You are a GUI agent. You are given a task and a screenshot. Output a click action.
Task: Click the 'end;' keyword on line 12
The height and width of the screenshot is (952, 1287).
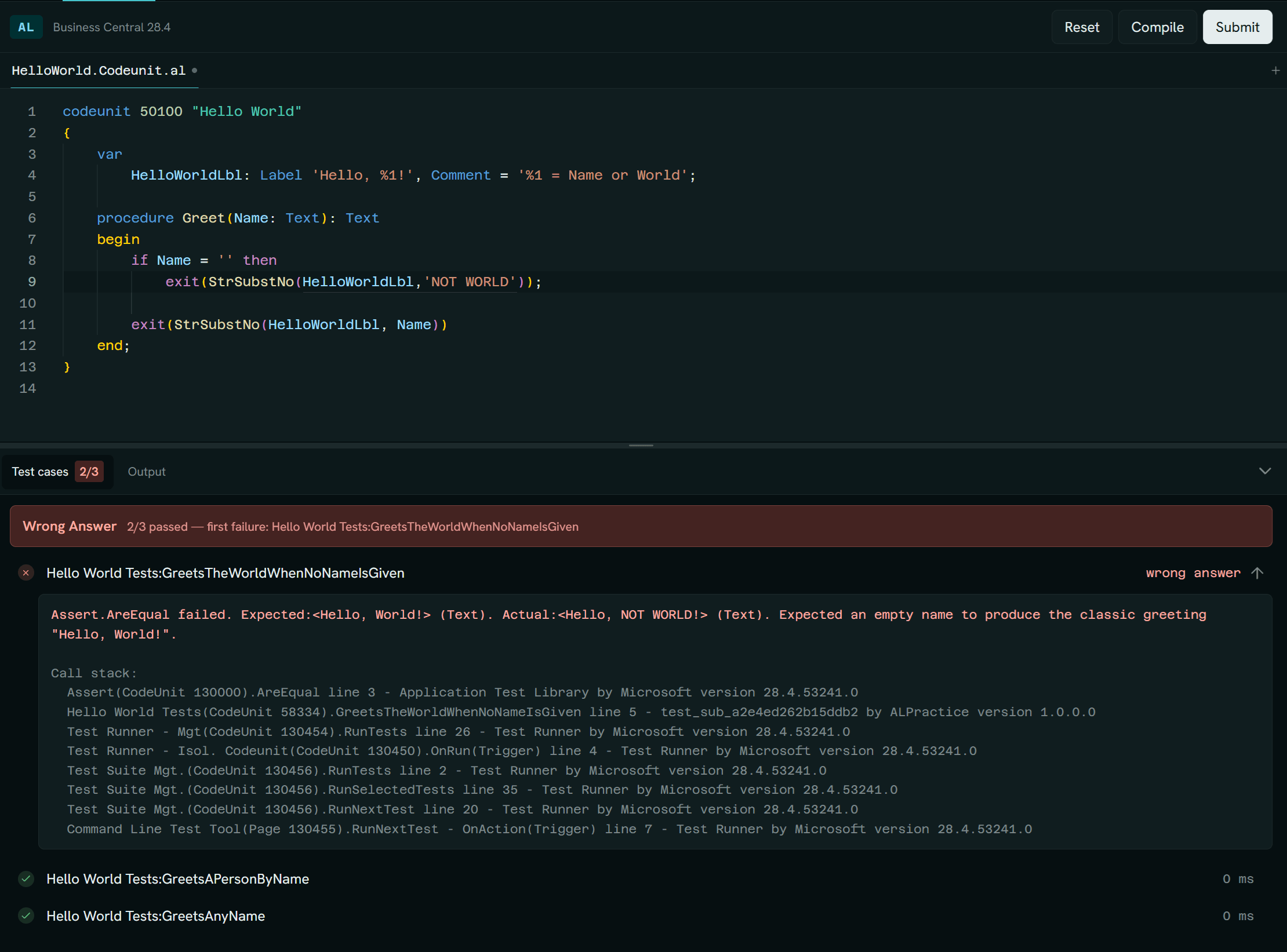click(x=114, y=346)
